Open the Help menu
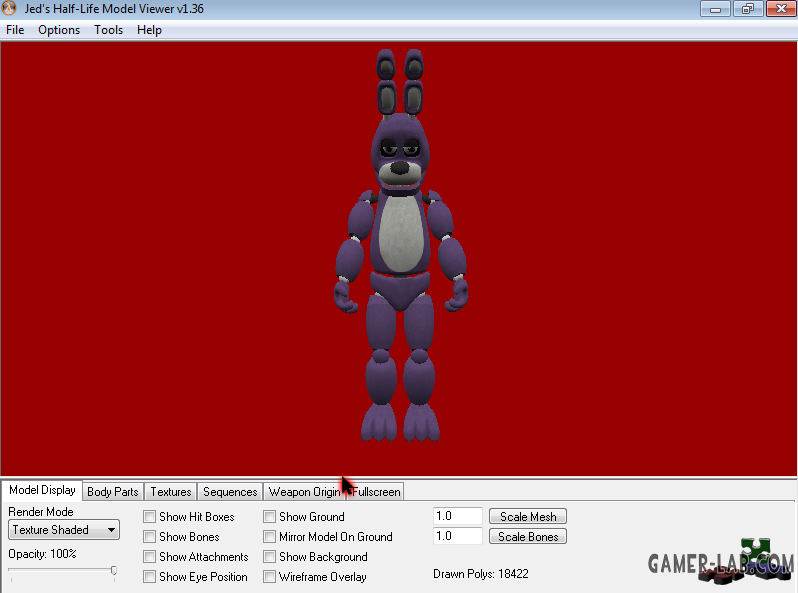This screenshot has height=593, width=798. click(149, 30)
